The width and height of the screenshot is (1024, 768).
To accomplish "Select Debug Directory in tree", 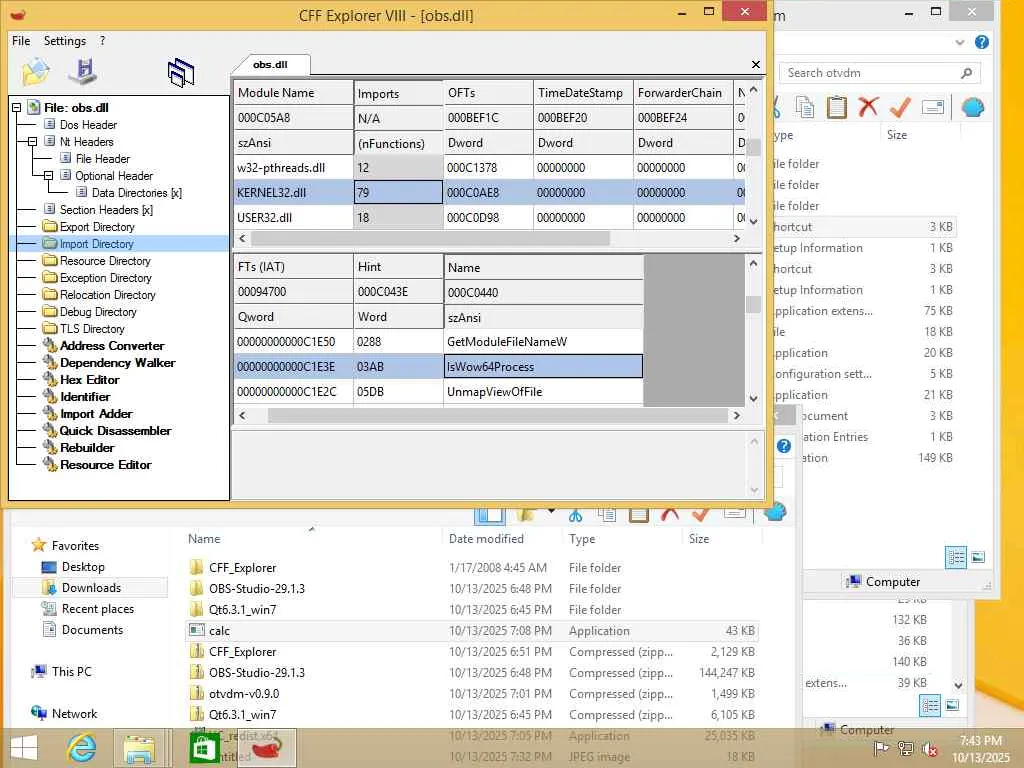I will (98, 312).
